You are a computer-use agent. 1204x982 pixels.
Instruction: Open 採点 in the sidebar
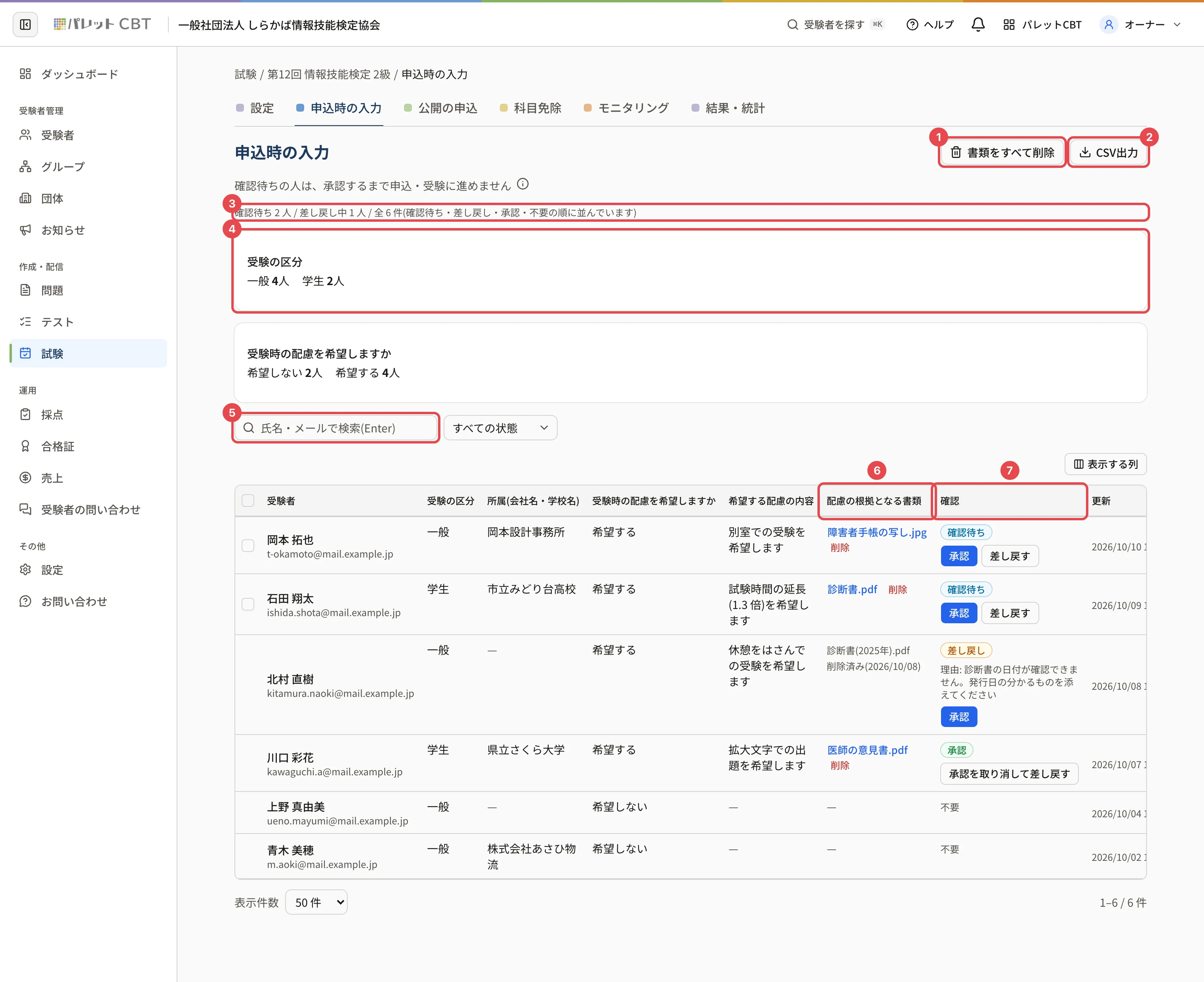88,415
